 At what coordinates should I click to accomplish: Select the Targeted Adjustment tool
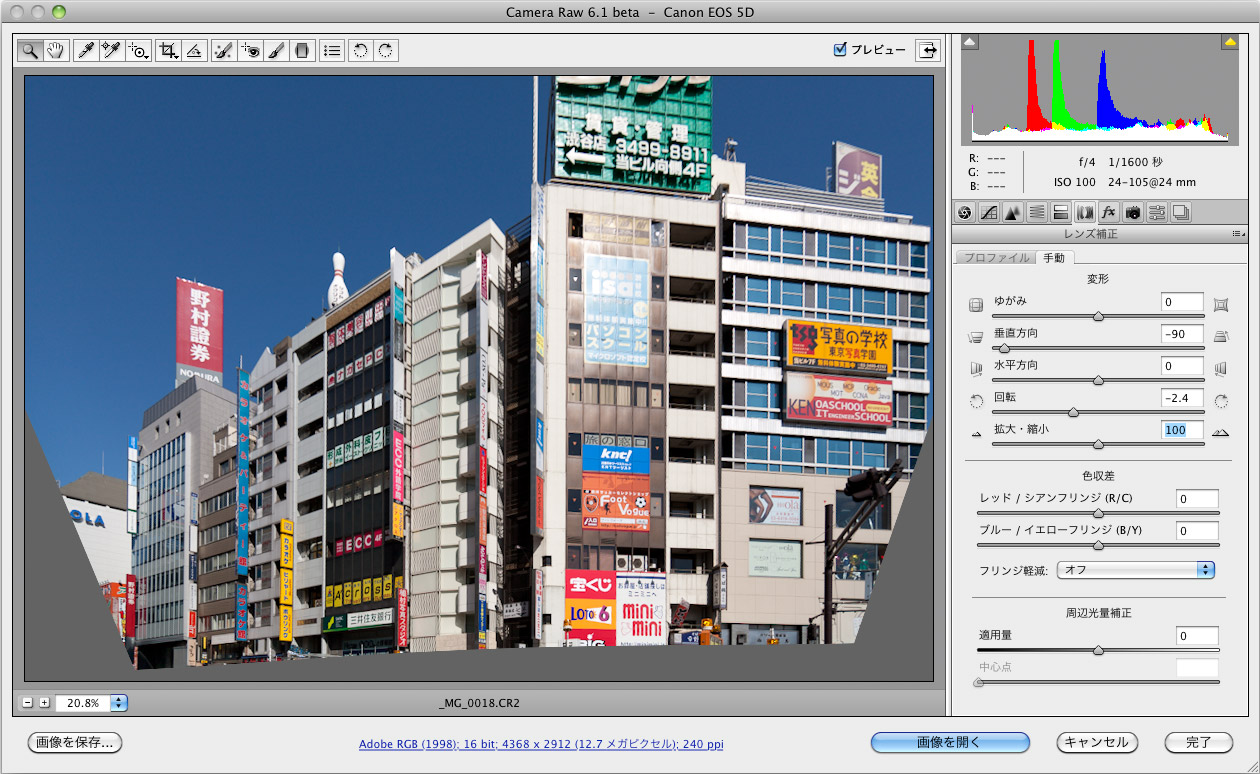tap(139, 50)
